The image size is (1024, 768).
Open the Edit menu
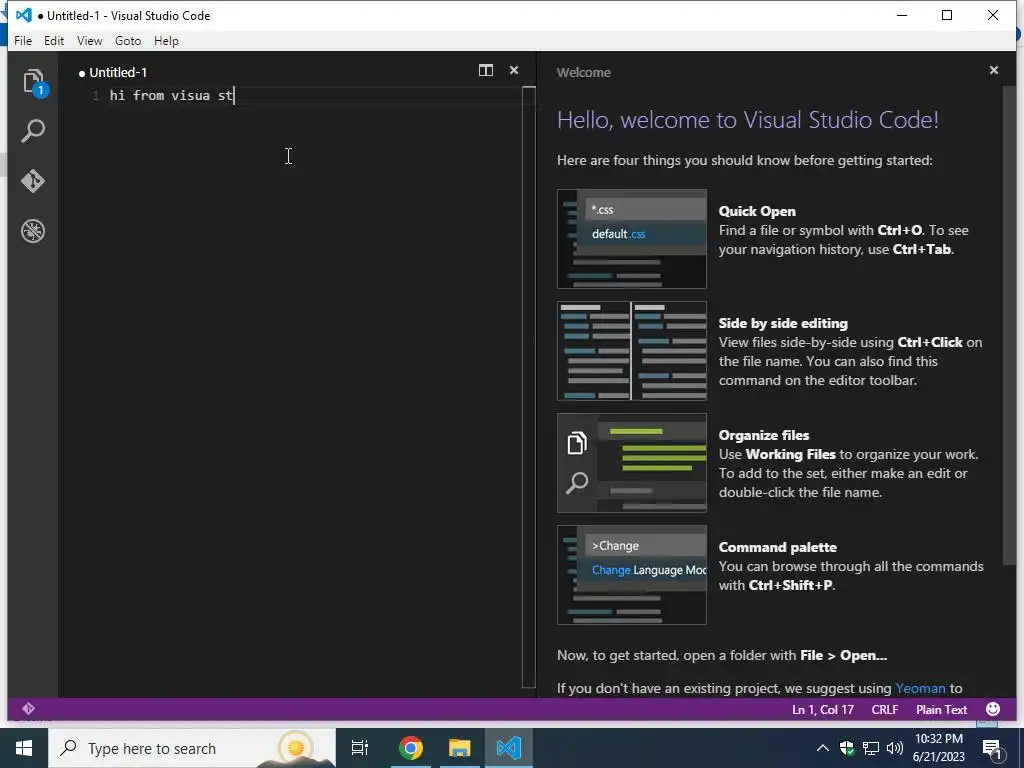(54, 40)
